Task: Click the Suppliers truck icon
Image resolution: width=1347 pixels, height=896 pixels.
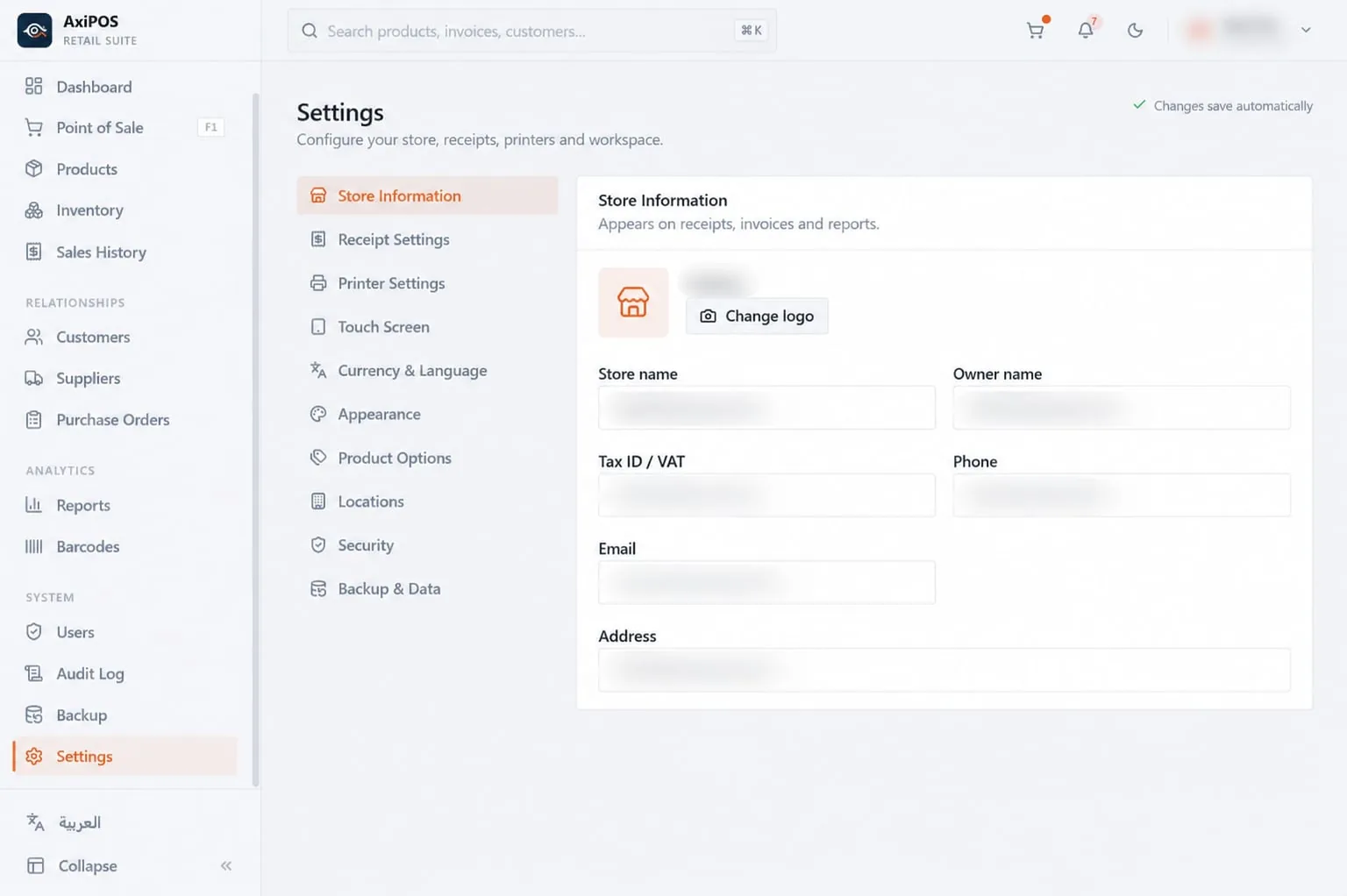Action: pyautogui.click(x=34, y=378)
